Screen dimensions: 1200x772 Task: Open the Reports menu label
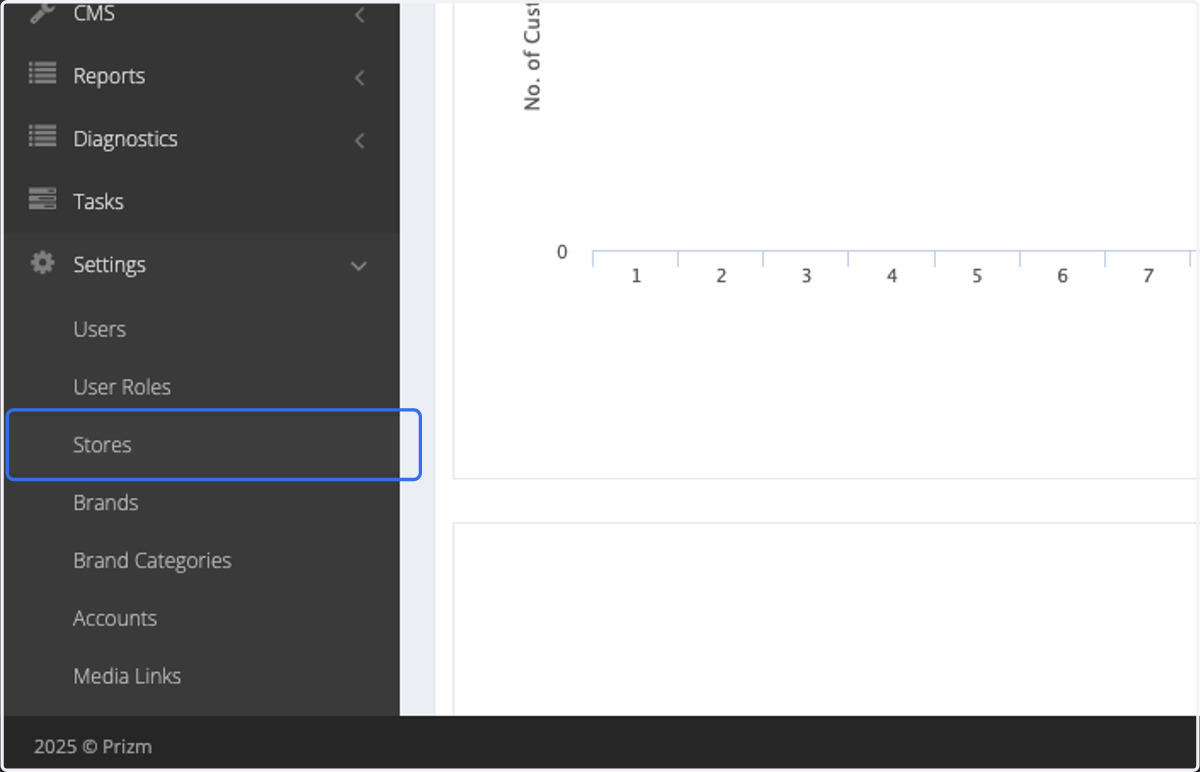109,76
